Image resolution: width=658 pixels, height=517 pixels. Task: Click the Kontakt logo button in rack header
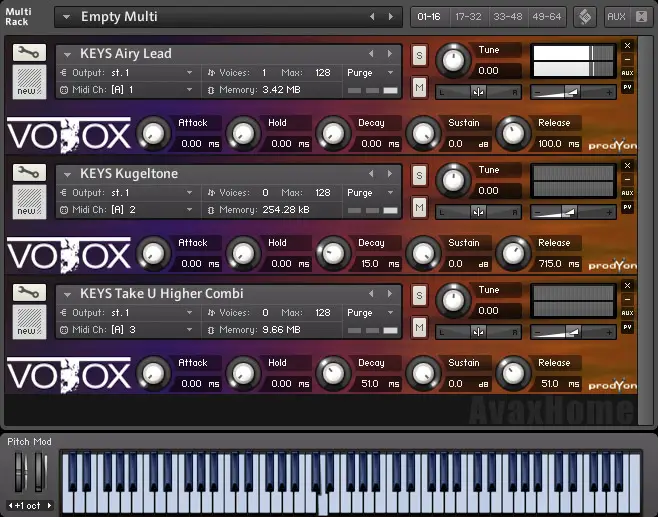[585, 17]
